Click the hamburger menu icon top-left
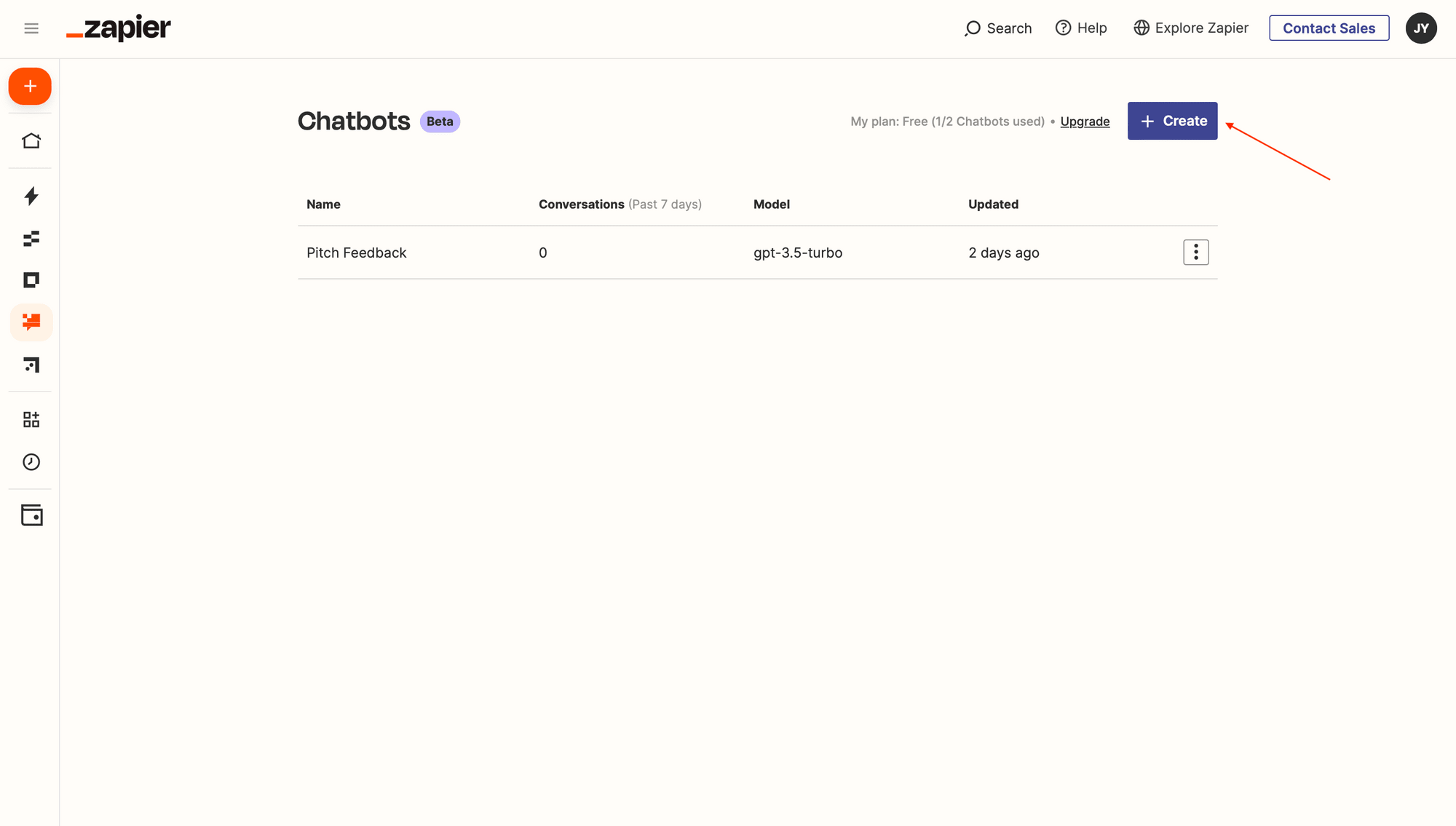Image resolution: width=1456 pixels, height=826 pixels. (30, 28)
